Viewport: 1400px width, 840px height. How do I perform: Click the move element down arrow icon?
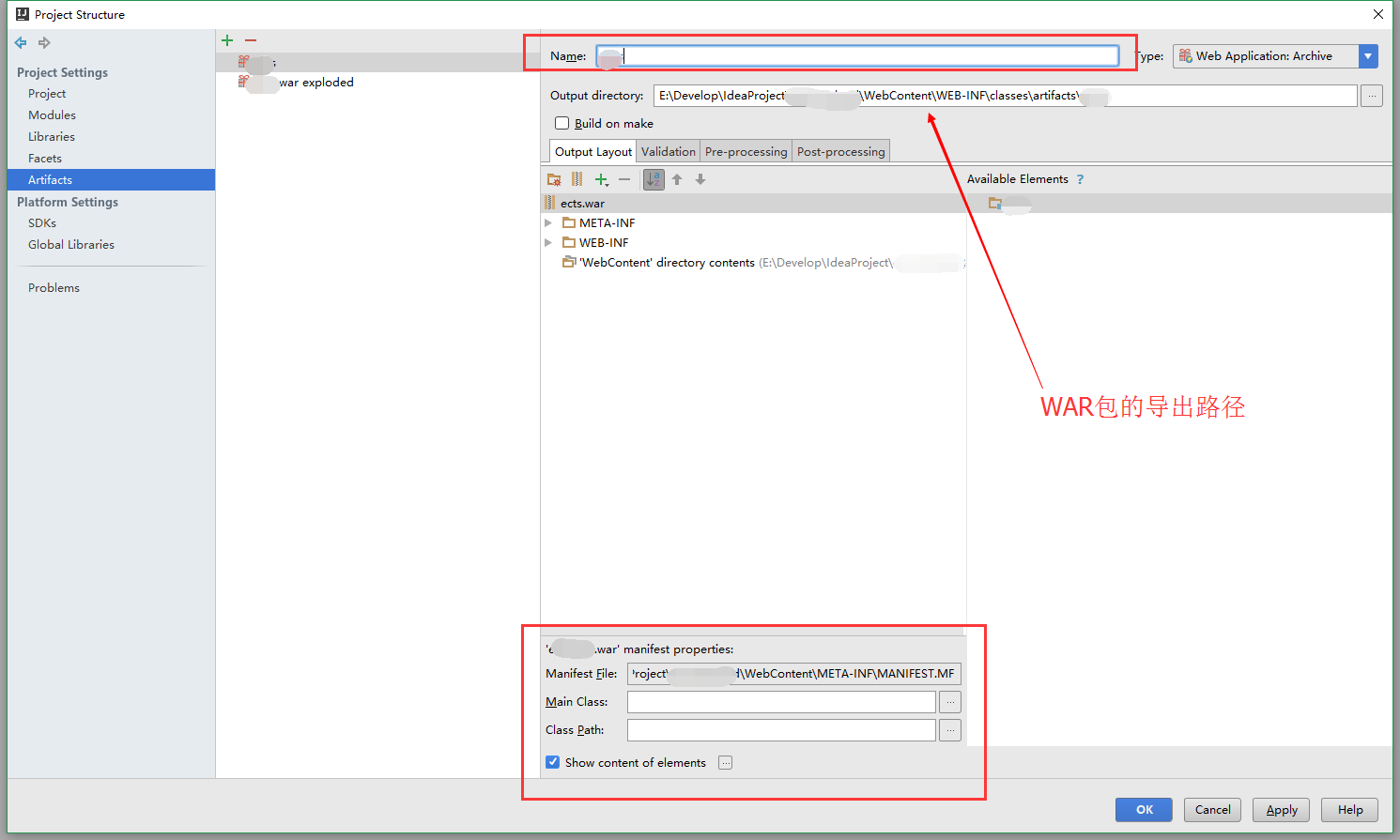(700, 179)
